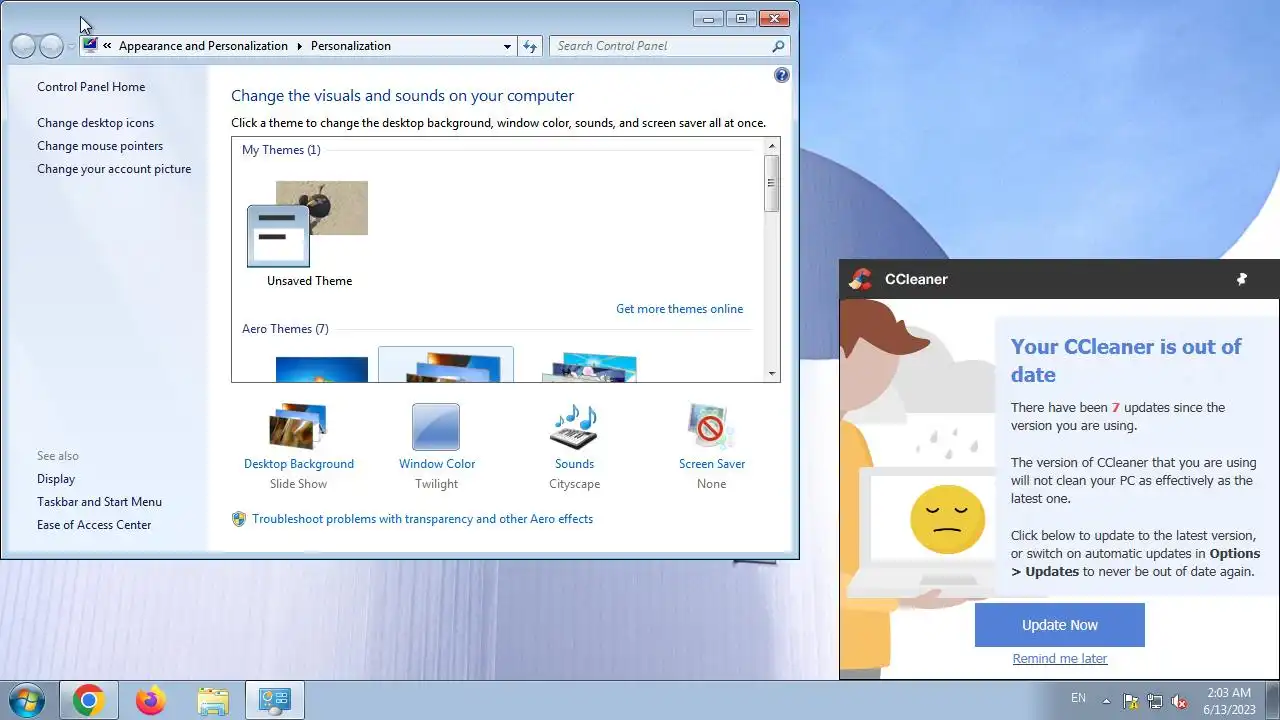Open the address bar history dropdown arrow
This screenshot has width=1280, height=720.
[x=507, y=46]
